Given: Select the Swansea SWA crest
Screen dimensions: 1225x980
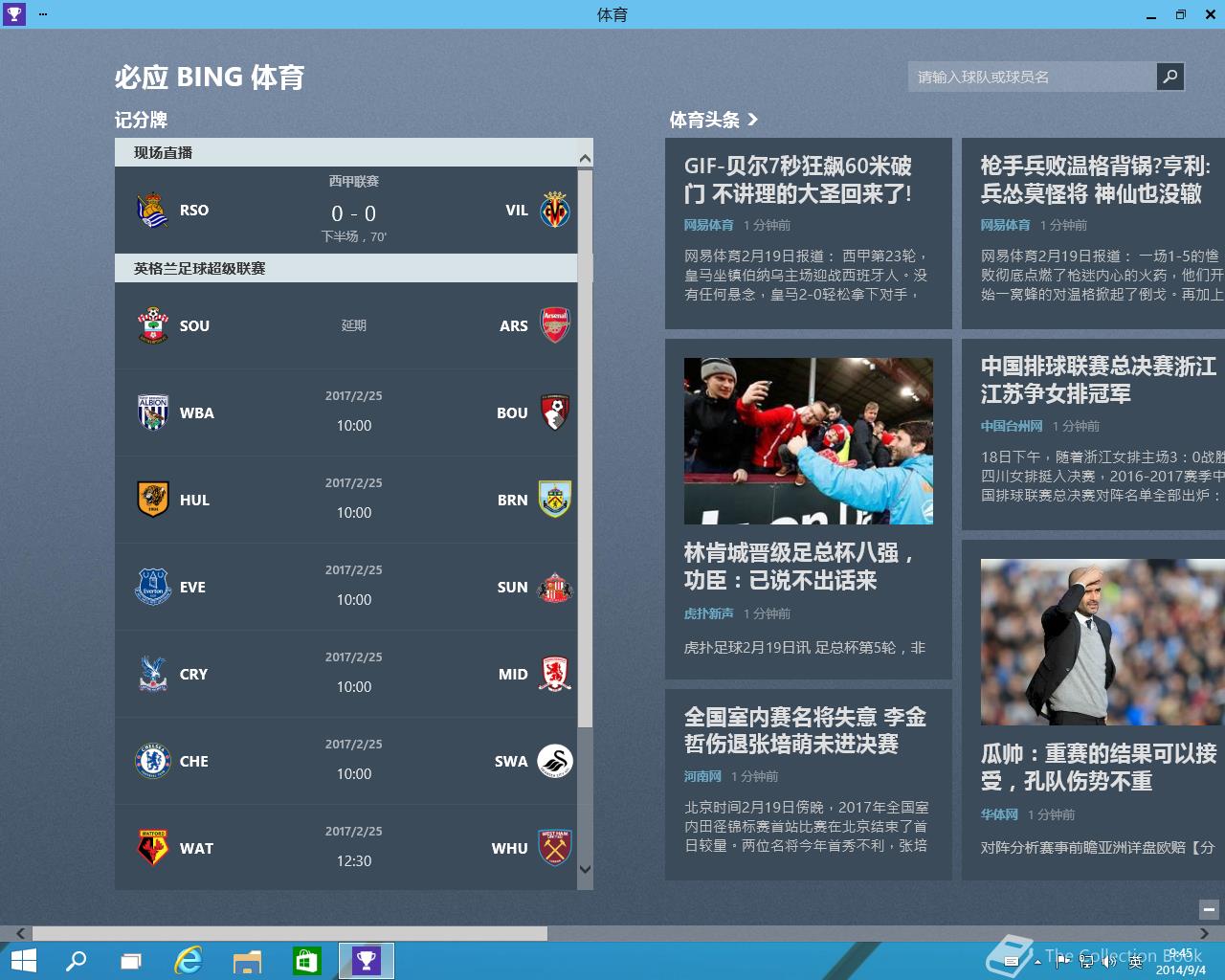Looking at the screenshot, I should click(555, 761).
